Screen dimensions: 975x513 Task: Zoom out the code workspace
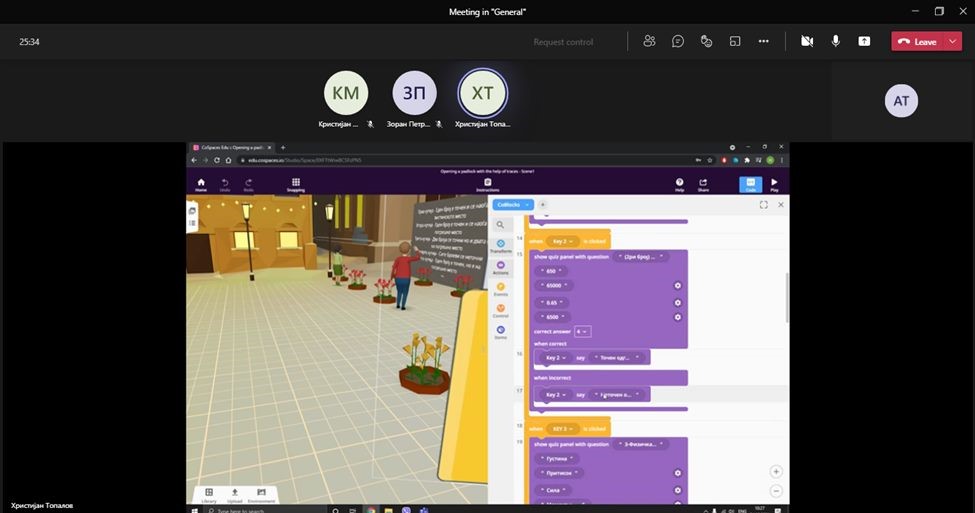pyautogui.click(x=776, y=491)
